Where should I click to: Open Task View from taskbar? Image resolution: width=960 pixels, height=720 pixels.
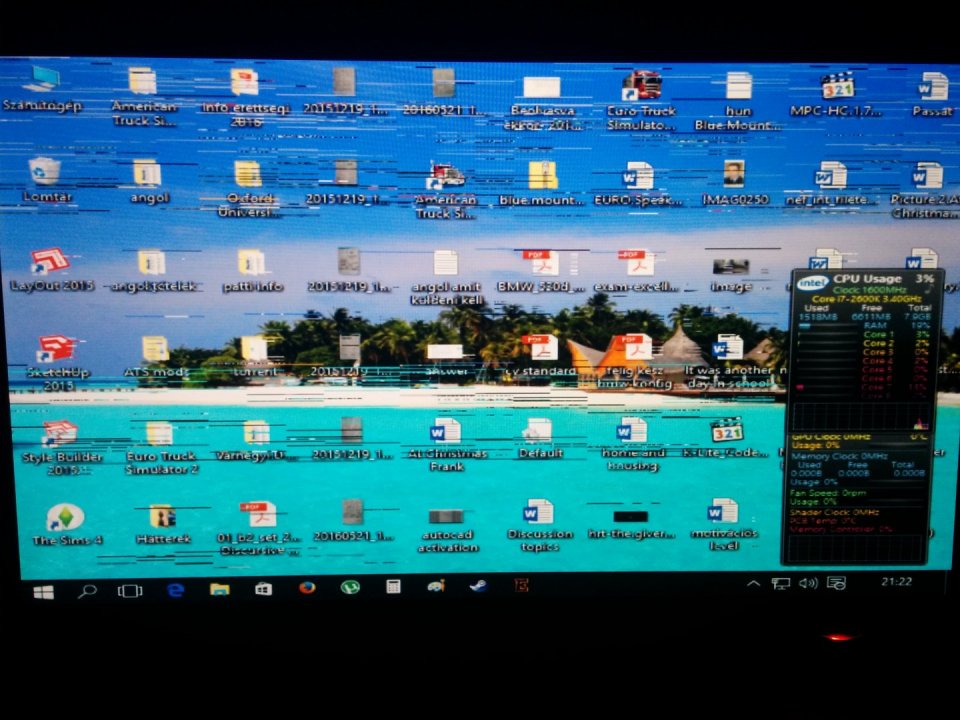(x=130, y=591)
